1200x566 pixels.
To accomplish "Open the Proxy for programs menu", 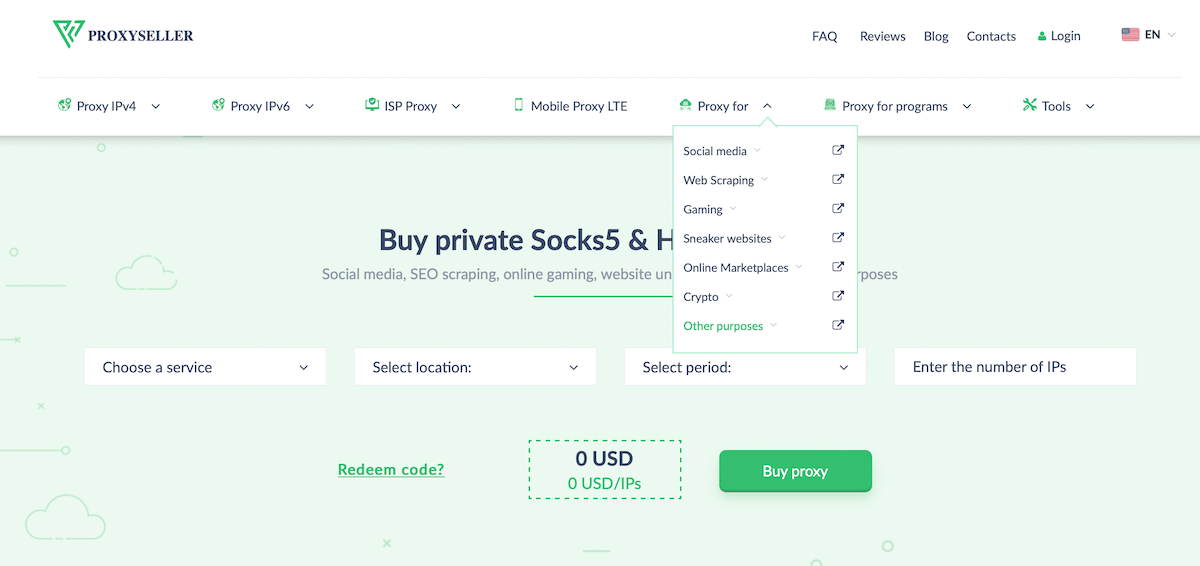I will coord(897,106).
